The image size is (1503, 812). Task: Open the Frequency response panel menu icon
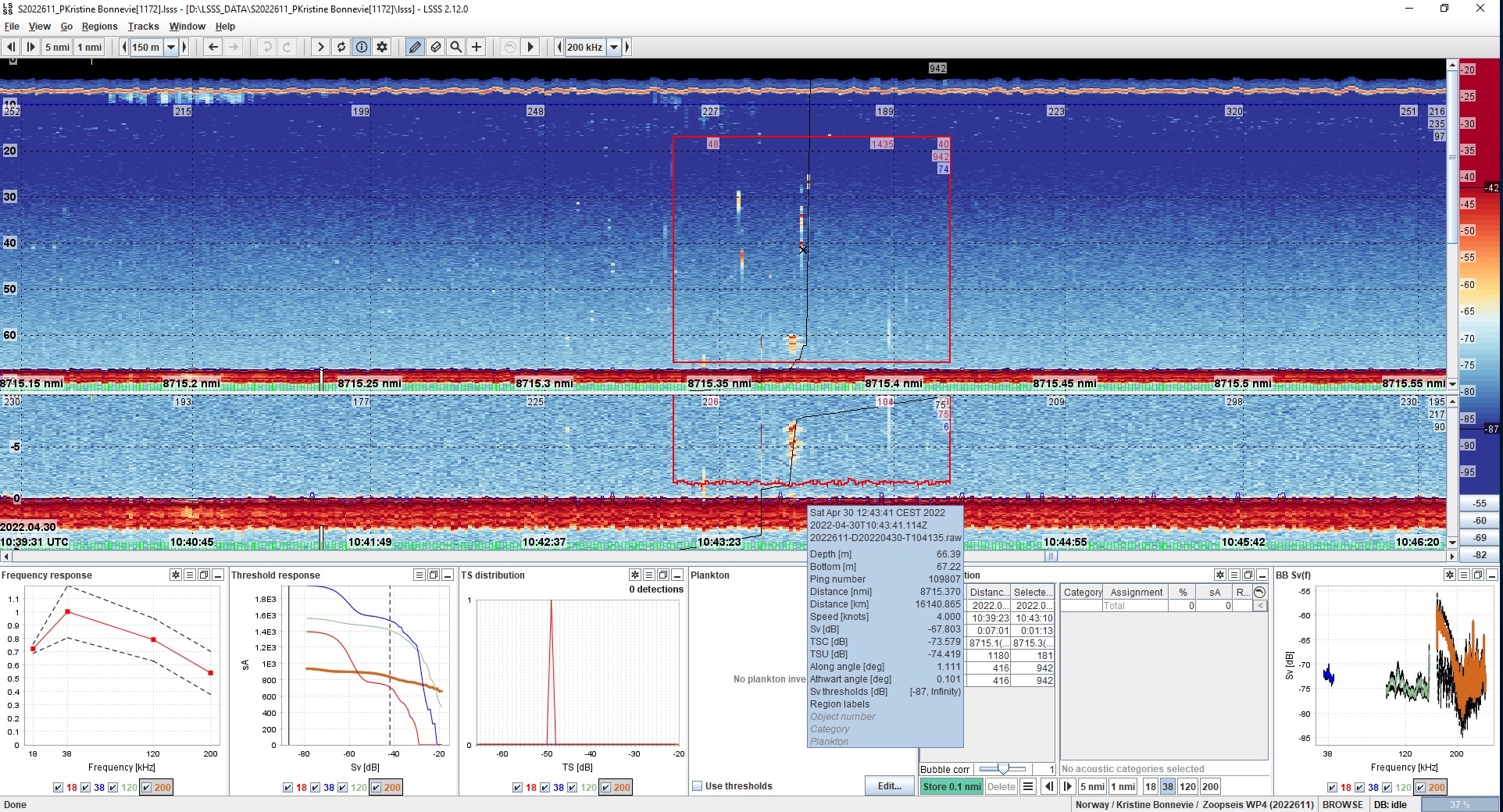pyautogui.click(x=188, y=575)
